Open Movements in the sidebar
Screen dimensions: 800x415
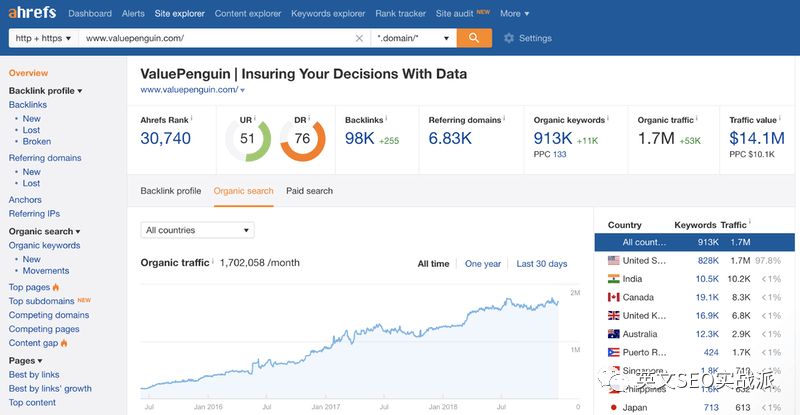(46, 271)
